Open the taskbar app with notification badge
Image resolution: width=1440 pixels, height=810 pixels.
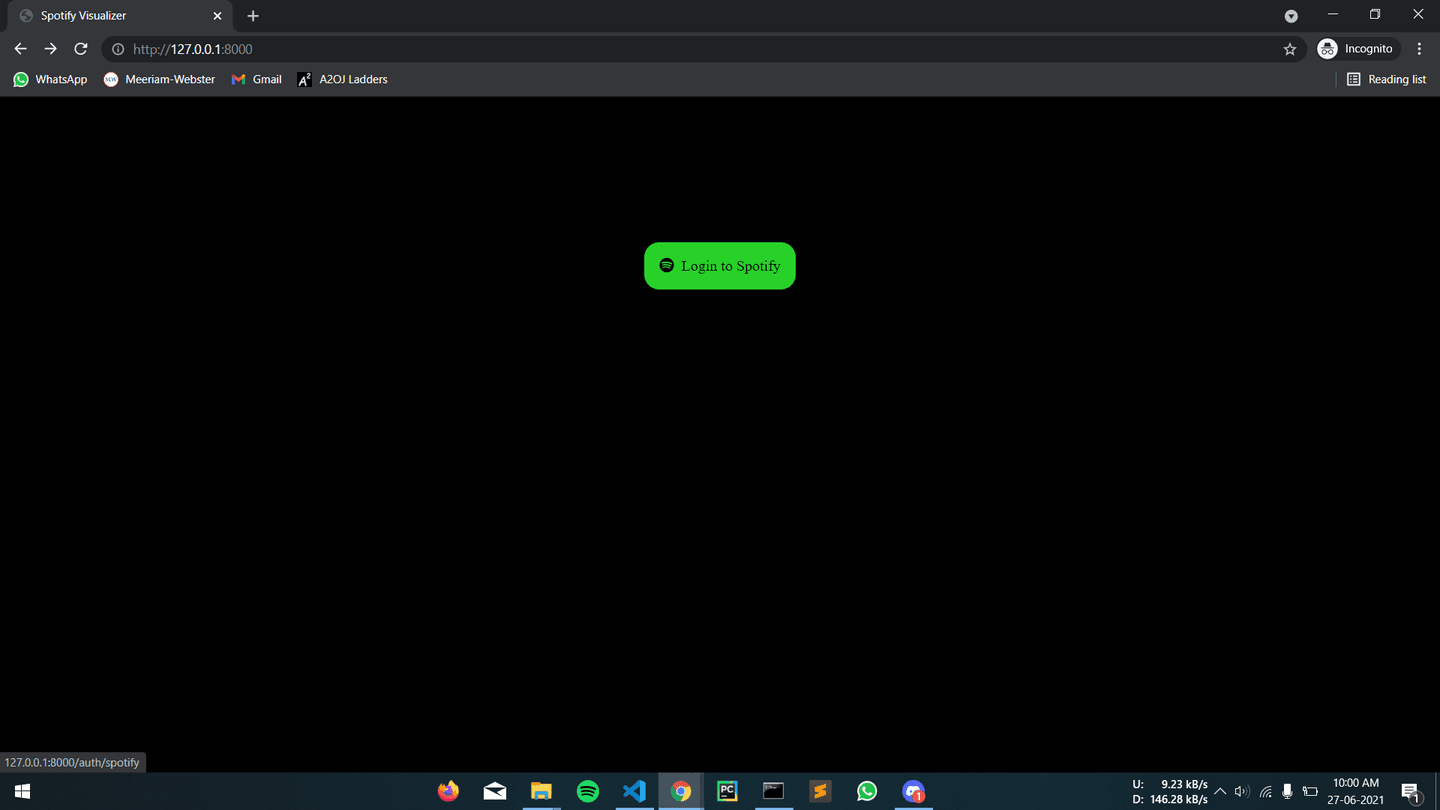point(913,791)
